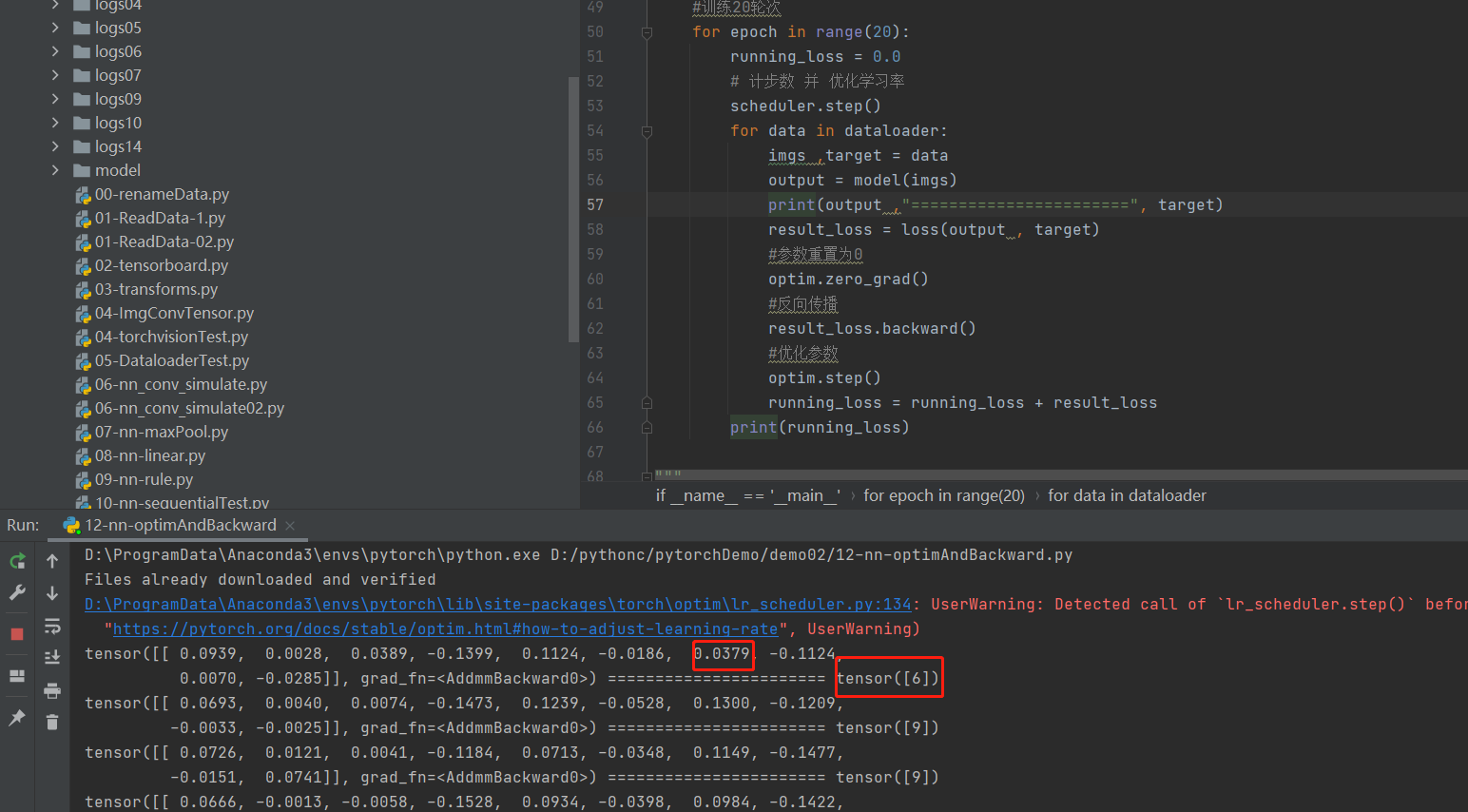Open 06-nn_conv_simulate.py file
The height and width of the screenshot is (812, 1468).
coord(181,384)
